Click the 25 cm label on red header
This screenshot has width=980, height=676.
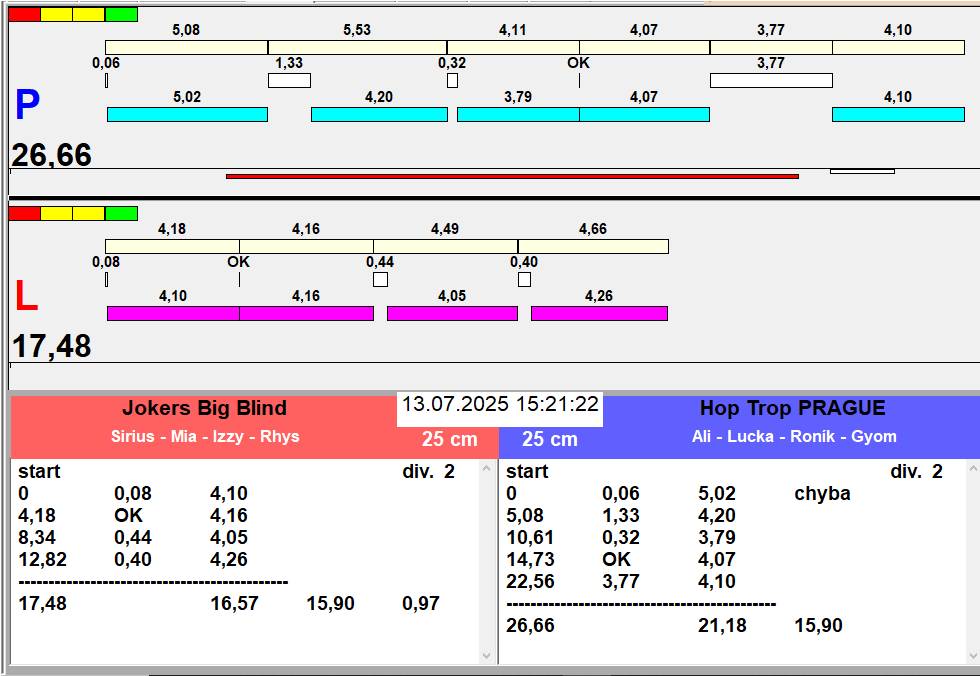449,439
